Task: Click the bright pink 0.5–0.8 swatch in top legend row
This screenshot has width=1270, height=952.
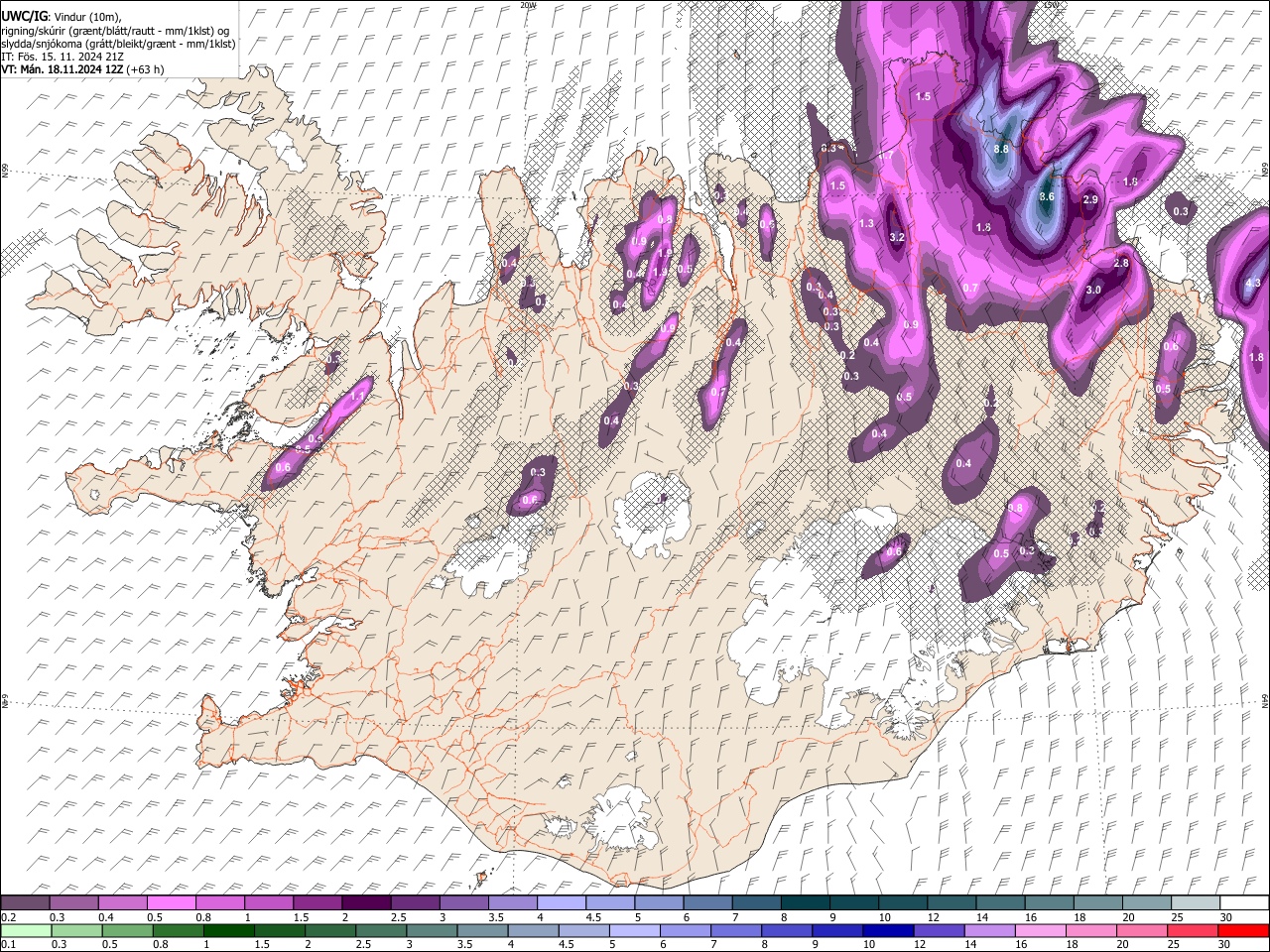Action: 172,903
